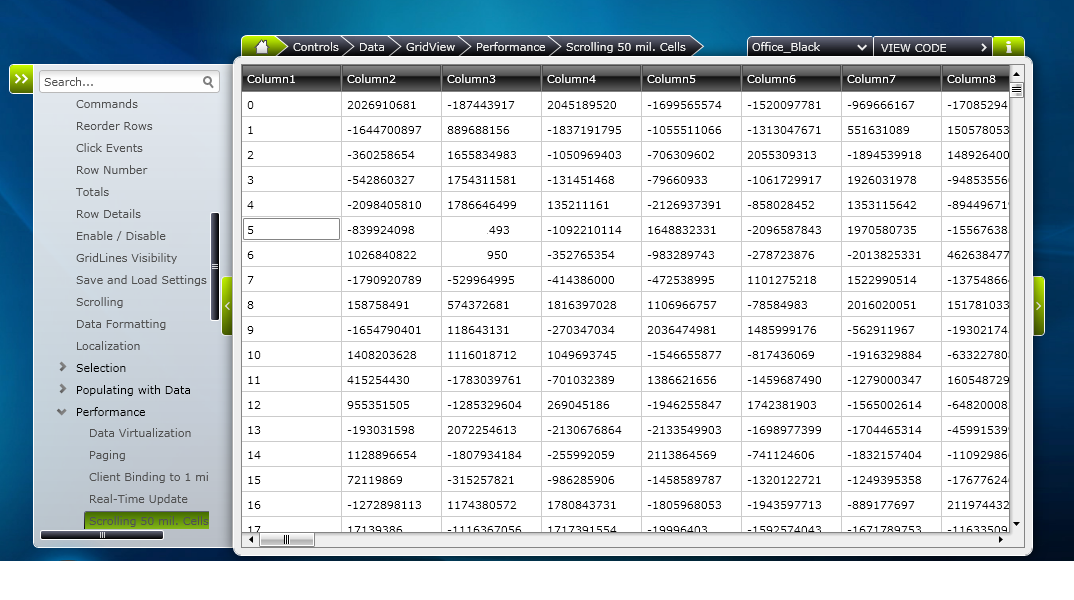Image resolution: width=1074 pixels, height=600 pixels.
Task: Expand the Selection tree node
Action: click(62, 367)
